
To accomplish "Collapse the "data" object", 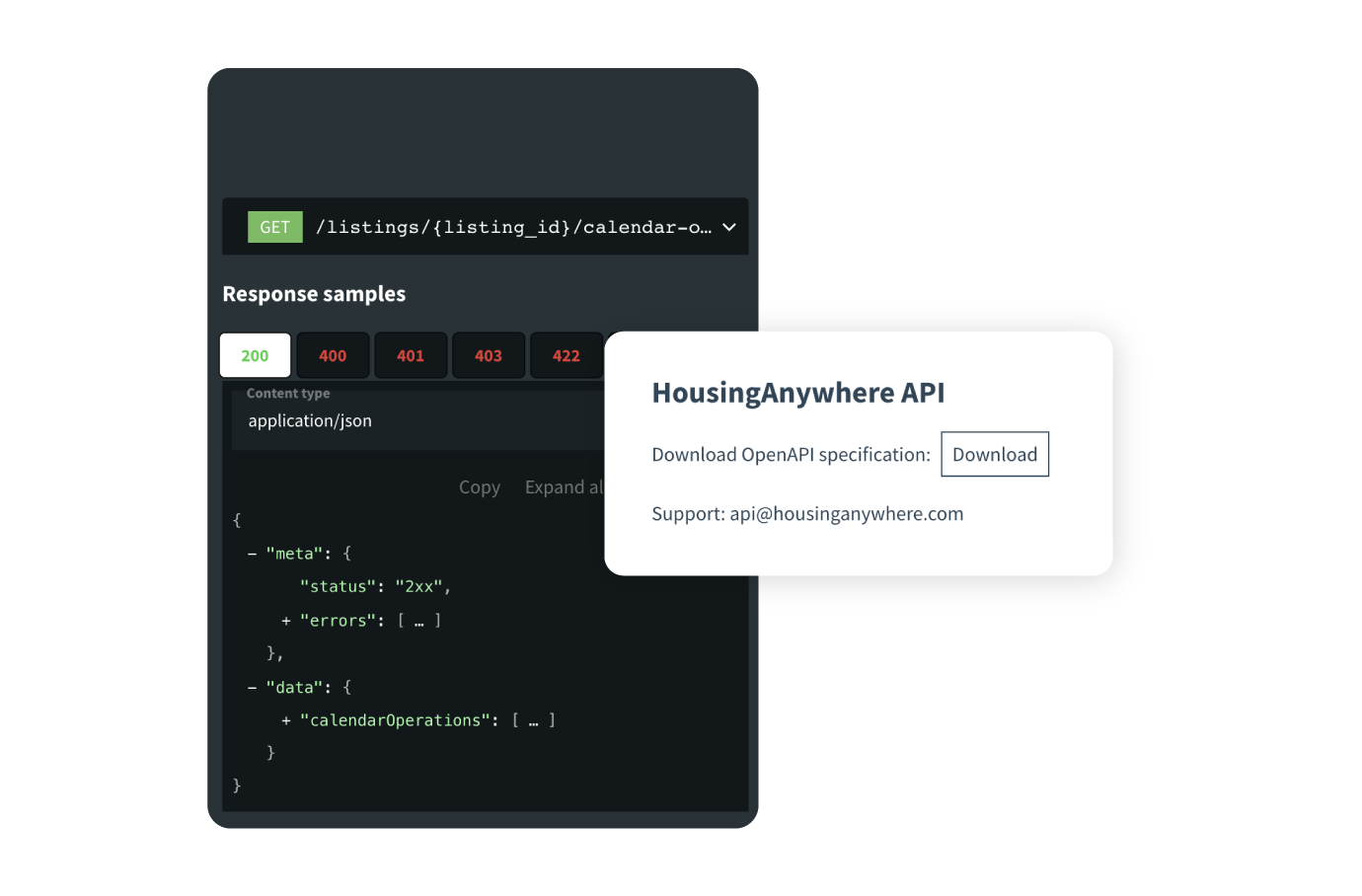I will pyautogui.click(x=253, y=688).
